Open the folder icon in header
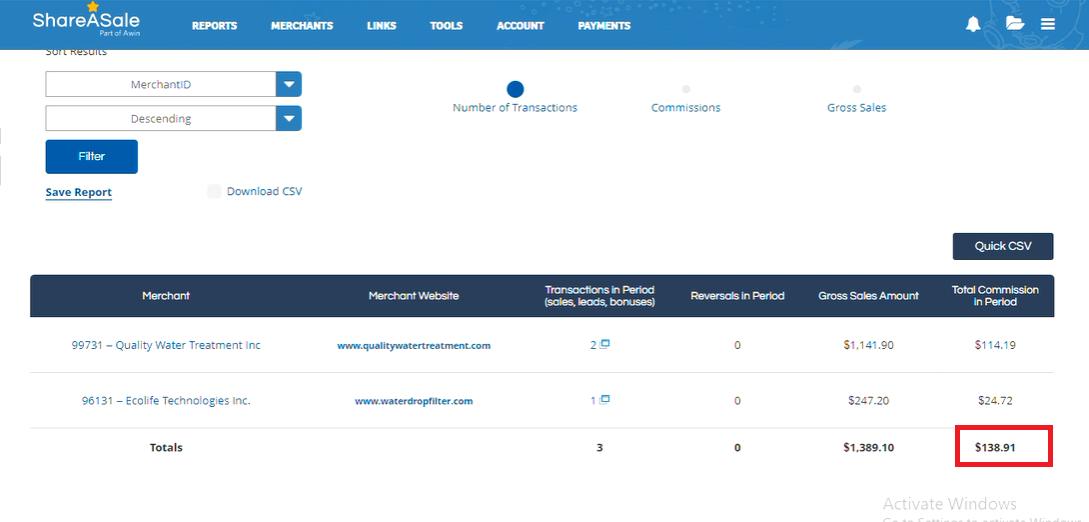The width and height of the screenshot is (1089, 522). [1015, 24]
